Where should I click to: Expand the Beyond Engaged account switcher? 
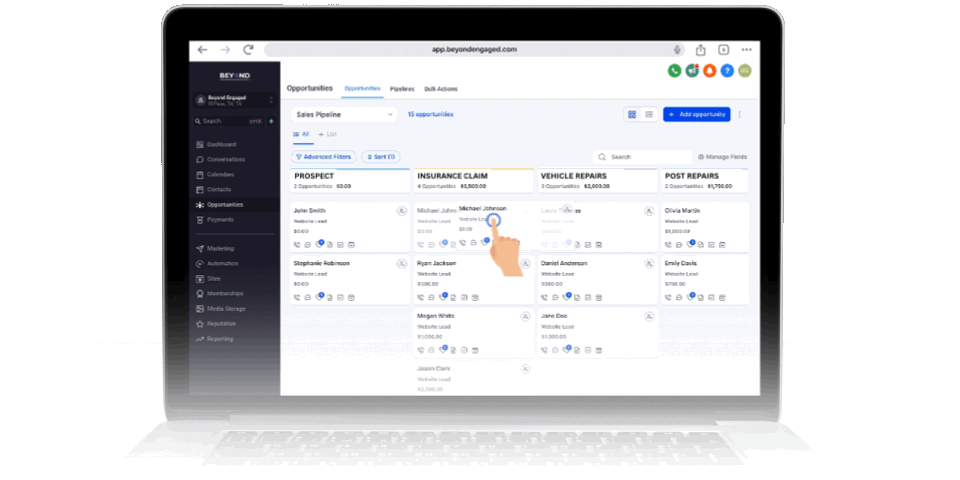pyautogui.click(x=234, y=100)
